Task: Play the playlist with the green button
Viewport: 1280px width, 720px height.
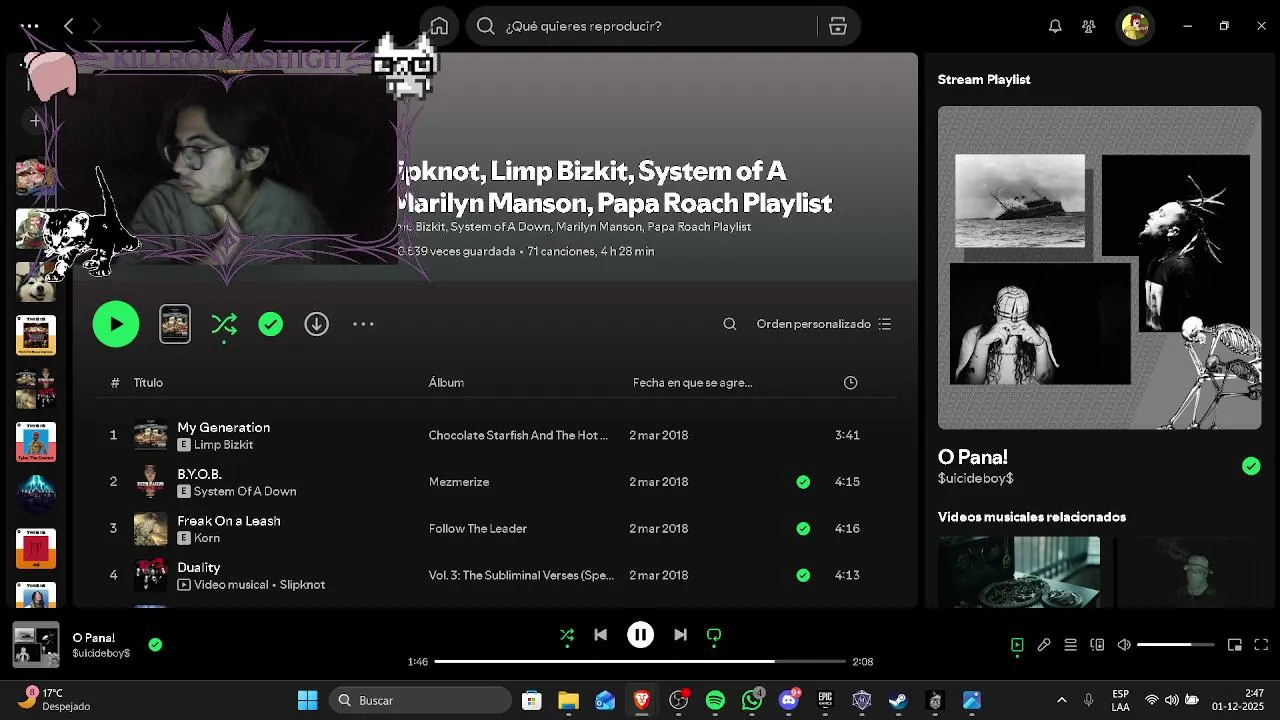Action: pos(116,324)
